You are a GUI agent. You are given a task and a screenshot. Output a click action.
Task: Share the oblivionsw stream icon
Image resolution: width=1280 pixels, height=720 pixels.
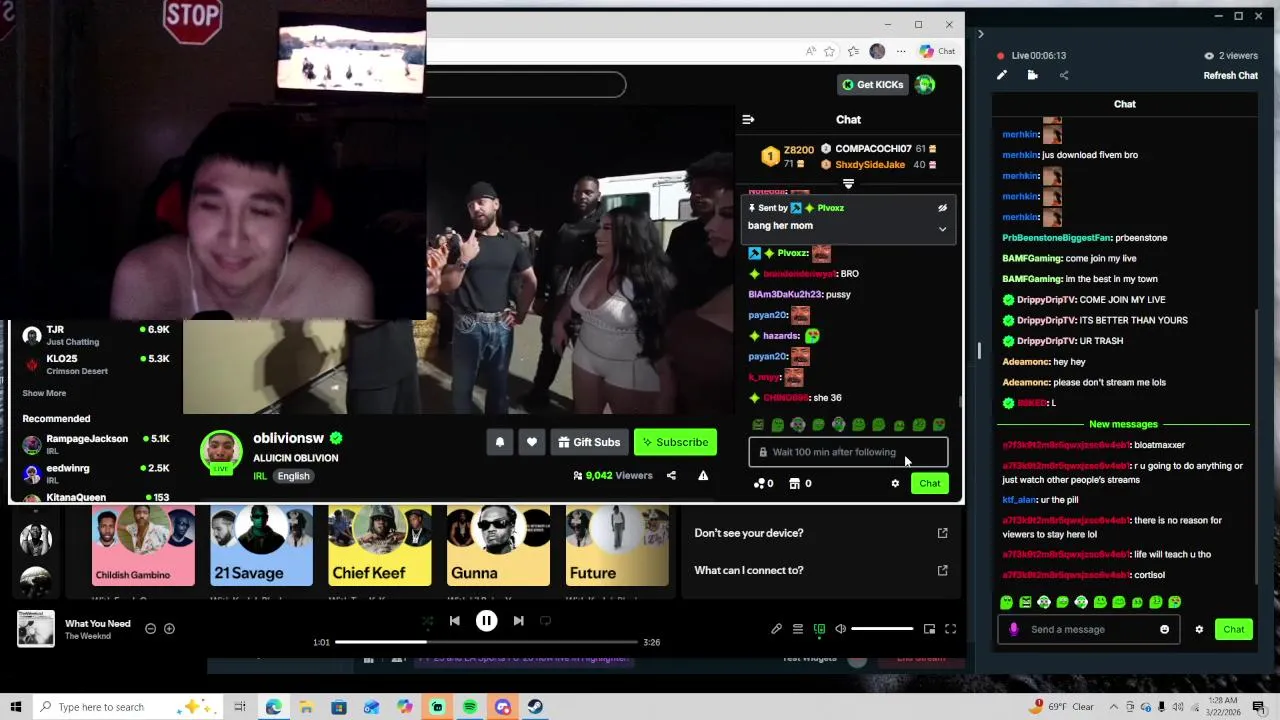pyautogui.click(x=671, y=476)
